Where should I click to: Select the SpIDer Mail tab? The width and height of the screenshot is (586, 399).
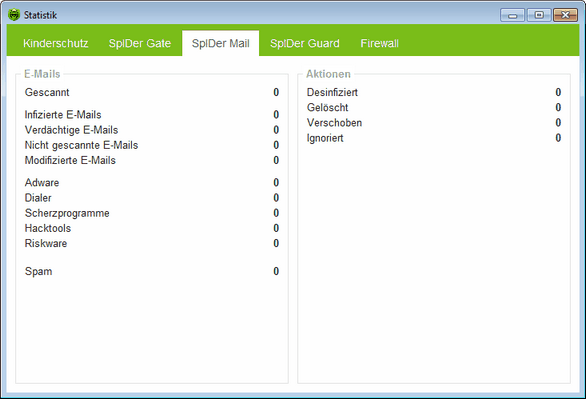pos(220,43)
